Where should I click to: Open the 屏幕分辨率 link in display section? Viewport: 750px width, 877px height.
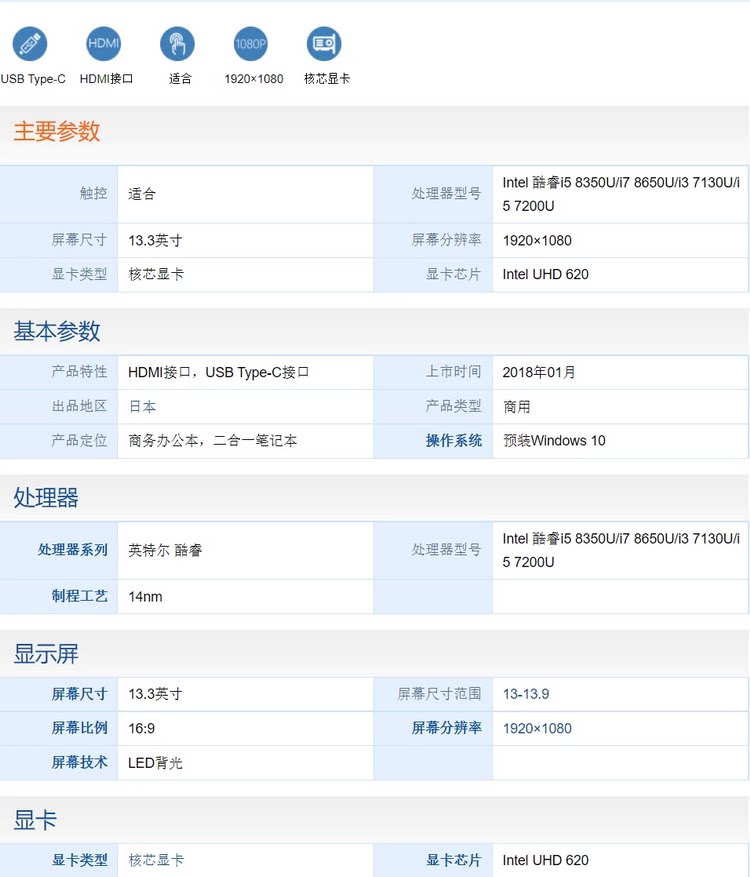[x=447, y=728]
